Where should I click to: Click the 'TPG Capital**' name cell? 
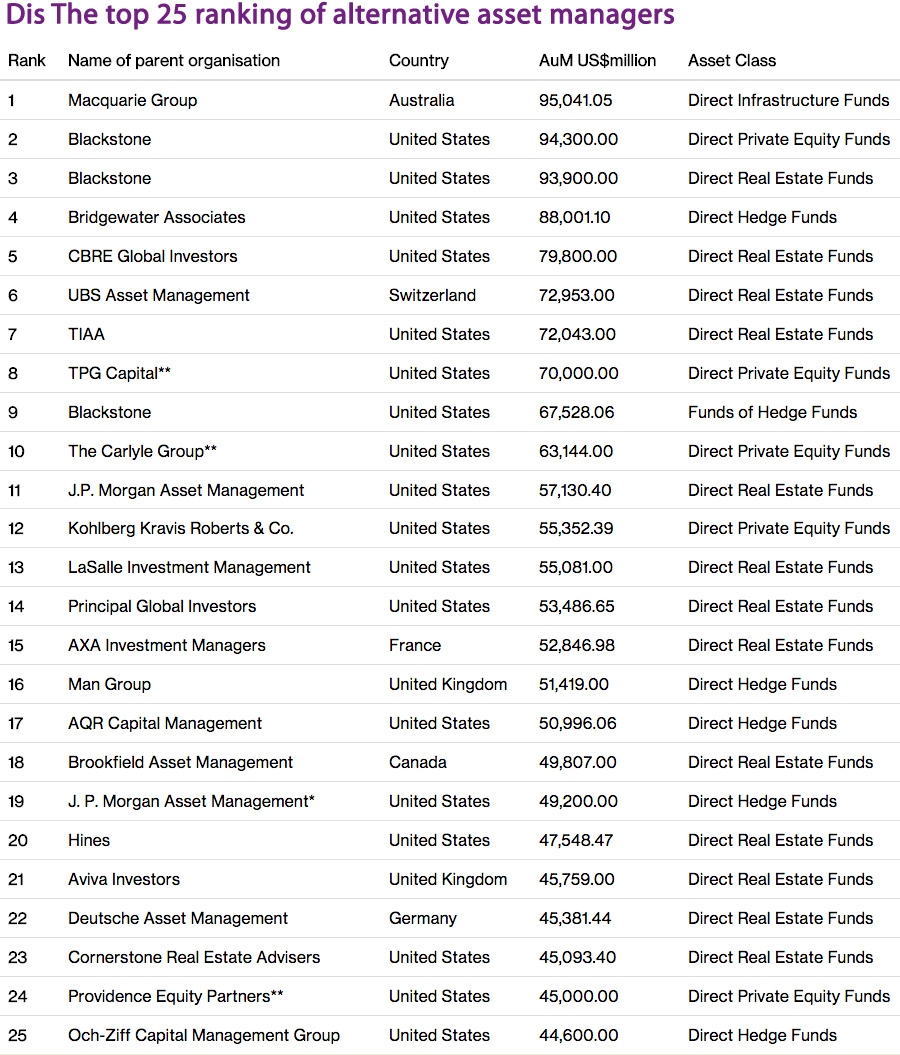pyautogui.click(x=119, y=373)
